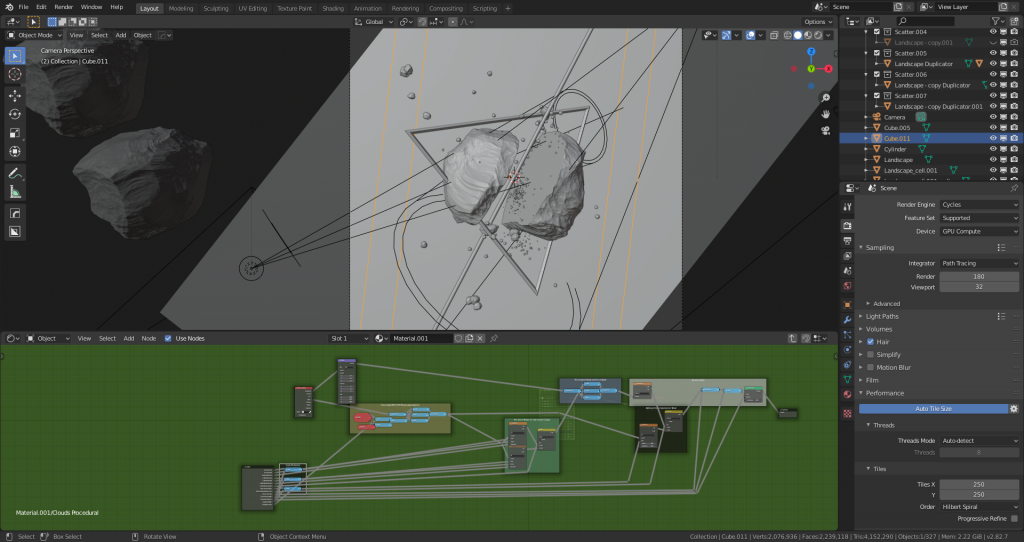Screen dimensions: 1024x542
Task: Switch to the Sculpting workspace tab
Action: tap(215, 8)
